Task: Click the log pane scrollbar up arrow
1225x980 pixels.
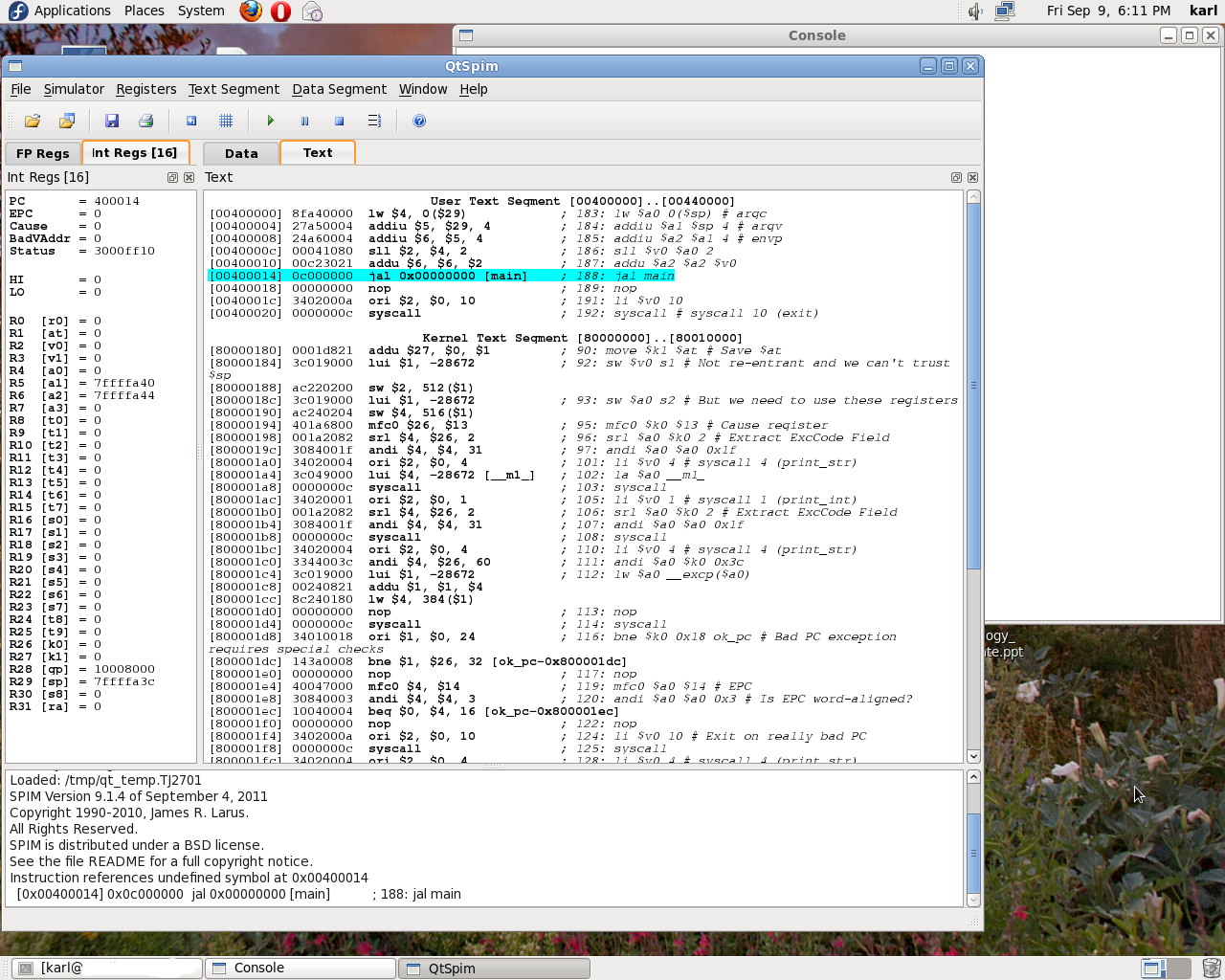Action: [x=973, y=776]
